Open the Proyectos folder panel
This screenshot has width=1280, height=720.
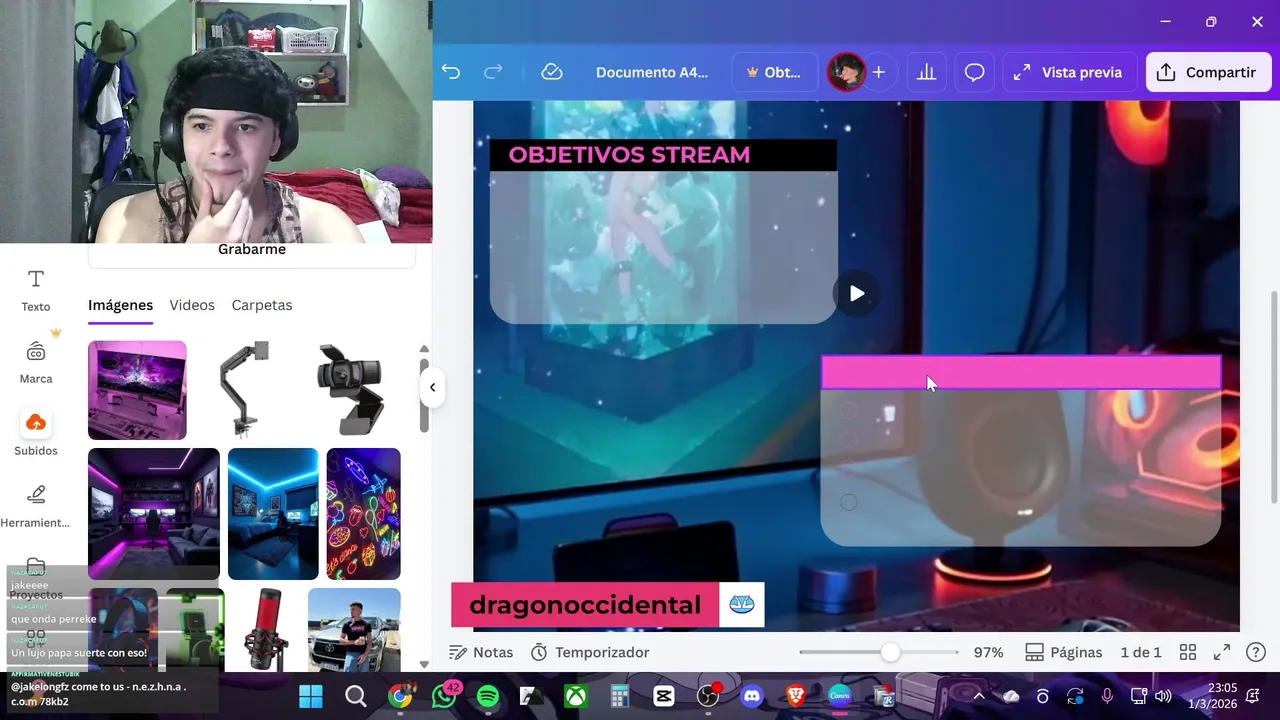pos(36,578)
